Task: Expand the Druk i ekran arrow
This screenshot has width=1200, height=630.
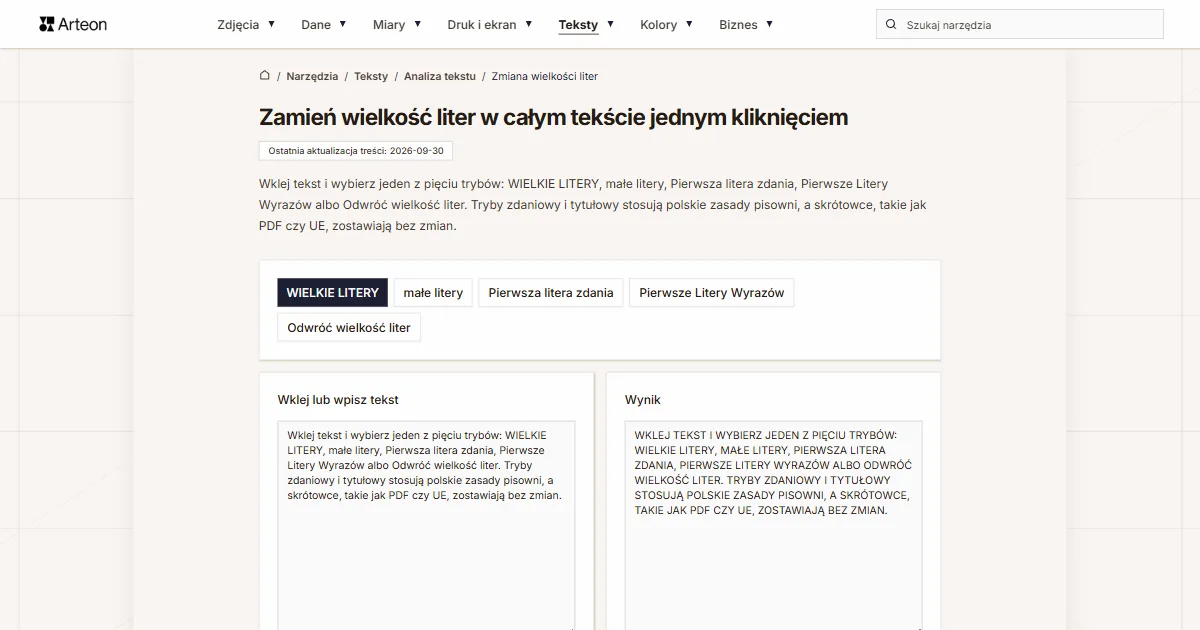Action: (528, 23)
